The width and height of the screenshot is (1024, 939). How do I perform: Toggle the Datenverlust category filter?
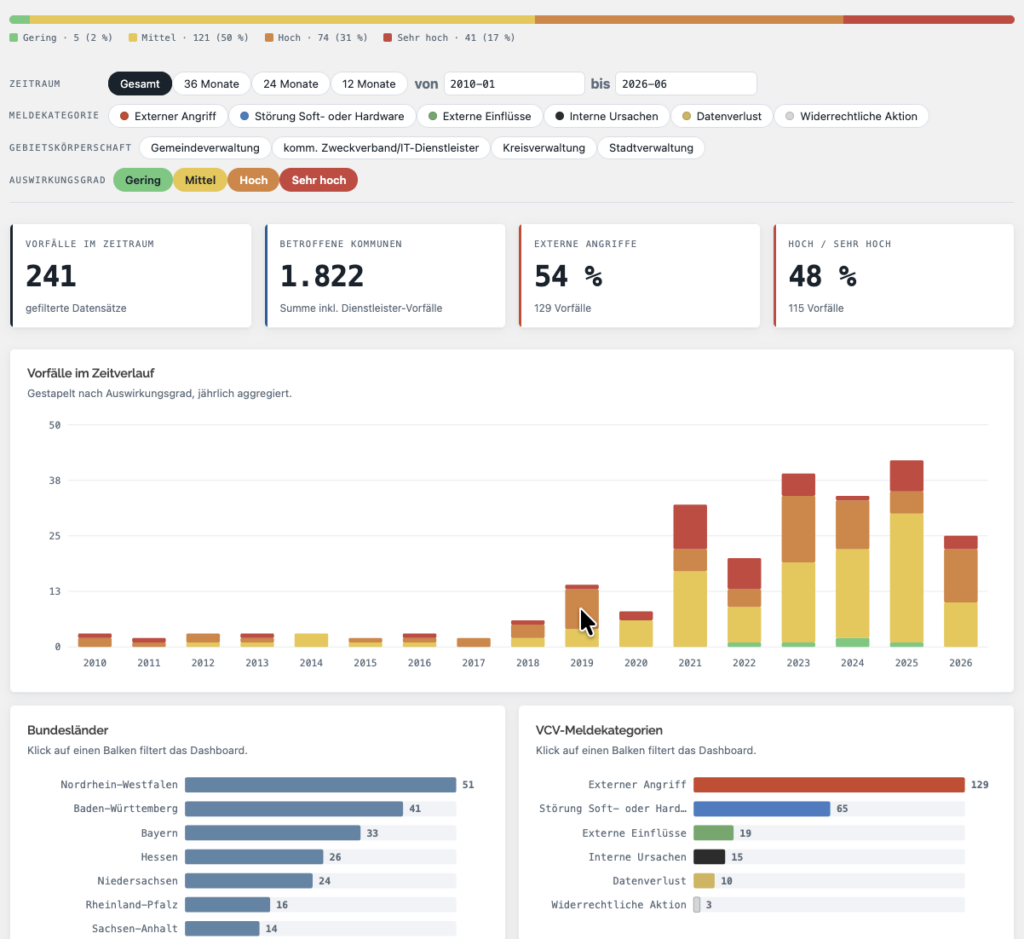click(722, 116)
